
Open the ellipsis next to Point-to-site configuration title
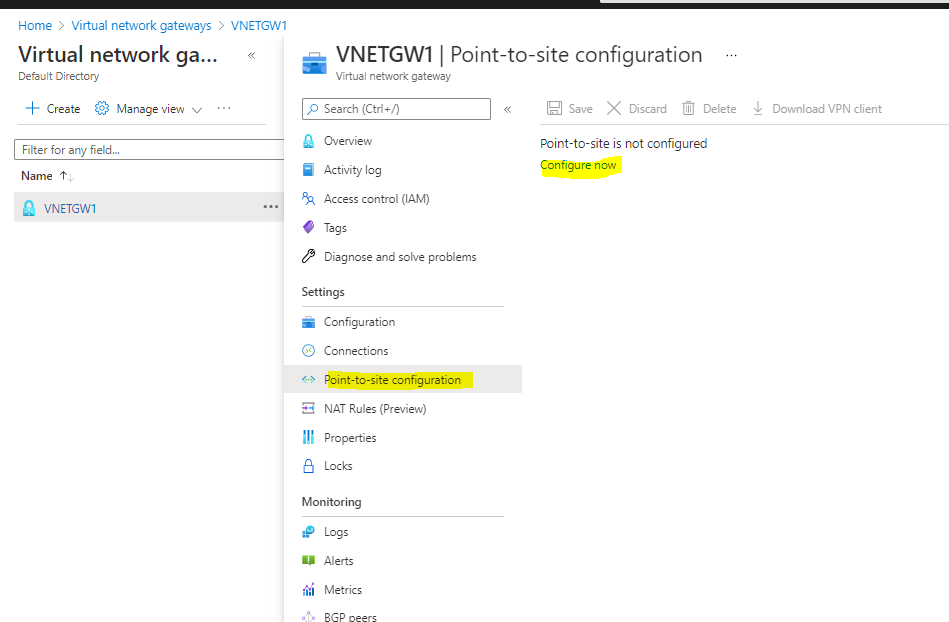click(x=731, y=56)
